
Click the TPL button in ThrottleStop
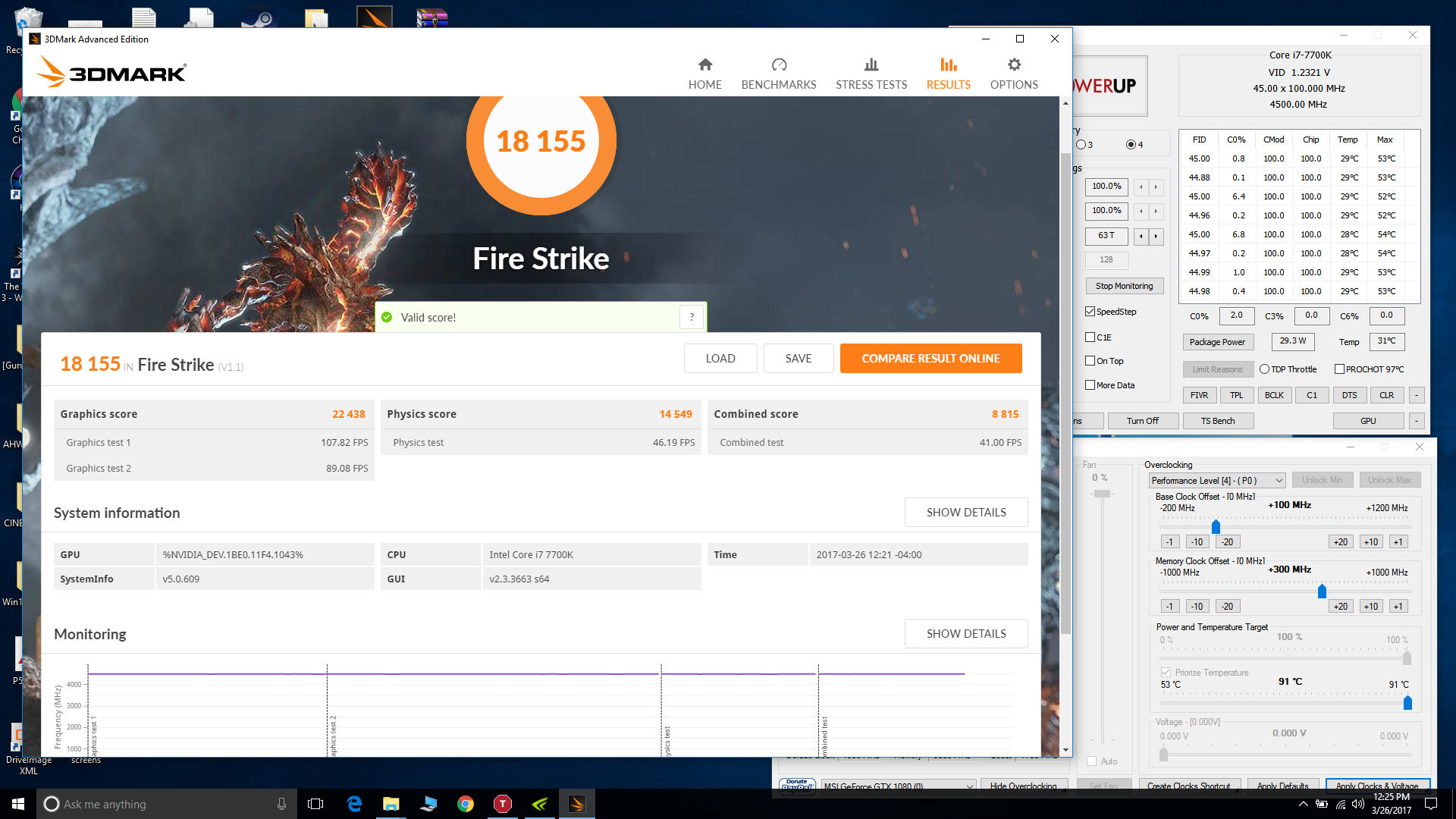(1236, 395)
